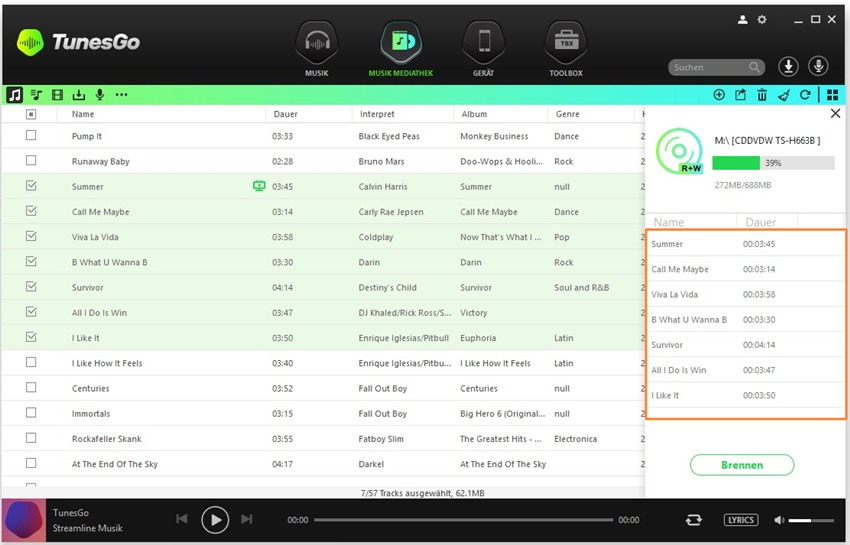Type in the Suchen search field

[717, 67]
